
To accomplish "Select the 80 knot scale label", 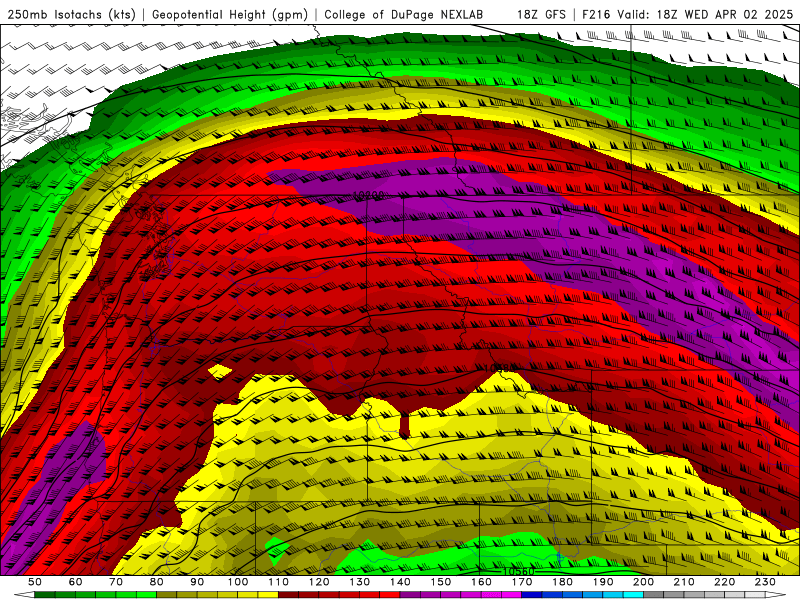I will point(157,582).
